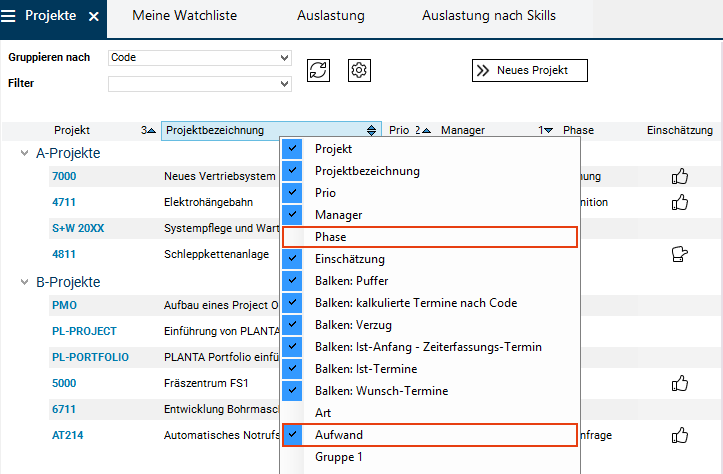Screen dimensions: 723x474
Task: Click the Neues Projekt button
Action: [530, 71]
